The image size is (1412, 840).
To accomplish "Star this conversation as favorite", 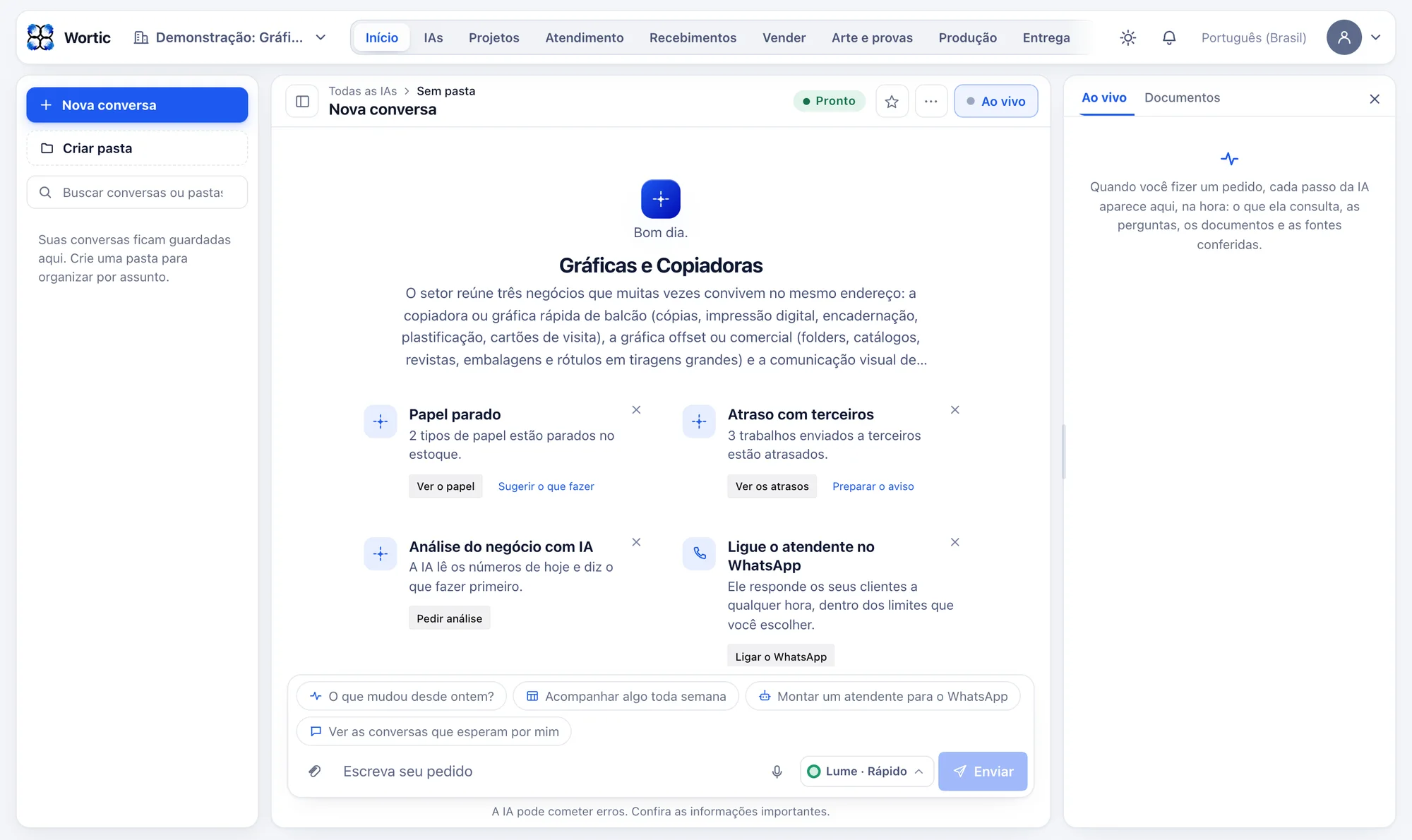I will (x=892, y=101).
